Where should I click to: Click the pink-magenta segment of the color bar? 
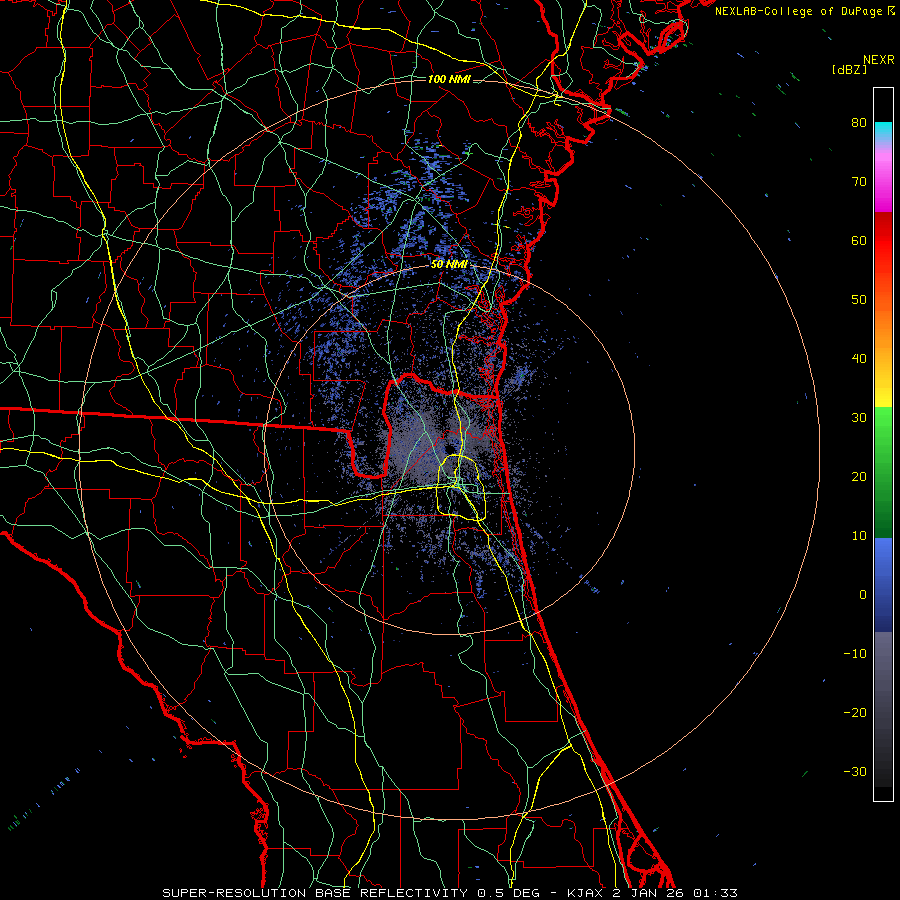pyautogui.click(x=883, y=178)
